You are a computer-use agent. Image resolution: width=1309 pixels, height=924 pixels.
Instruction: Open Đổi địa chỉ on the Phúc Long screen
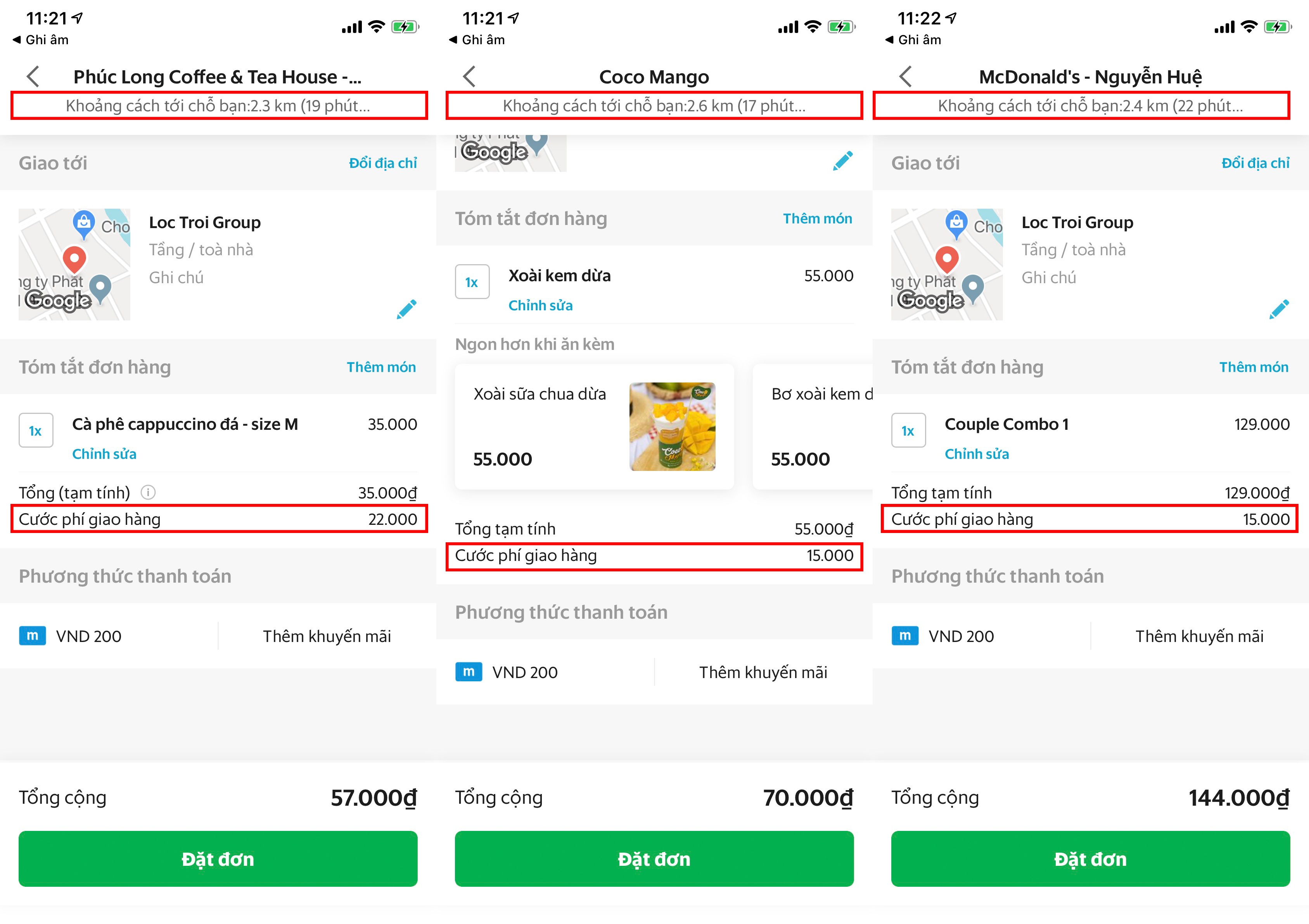tap(383, 163)
